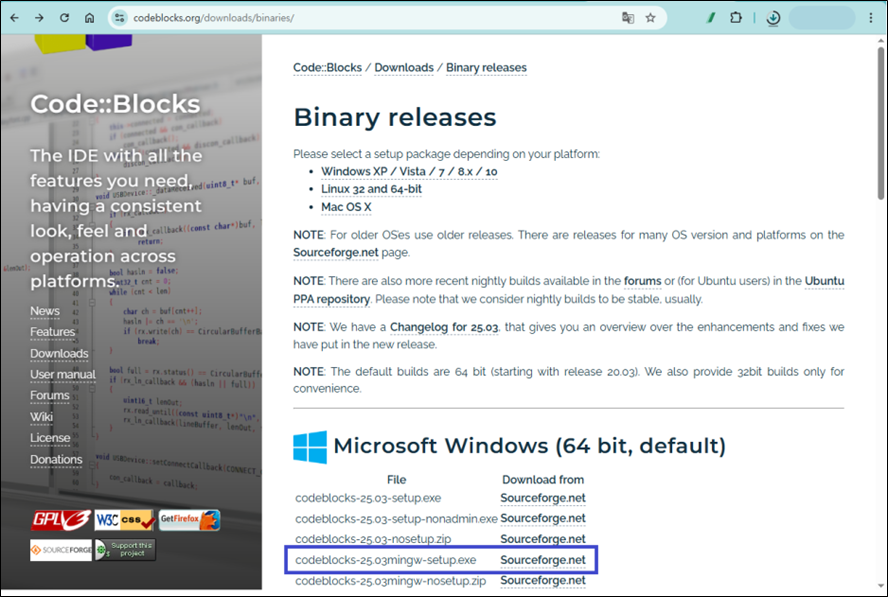Download codeblocks-25.03-nosetup.zip from Sourceforge.net
888x597 pixels.
(x=543, y=539)
